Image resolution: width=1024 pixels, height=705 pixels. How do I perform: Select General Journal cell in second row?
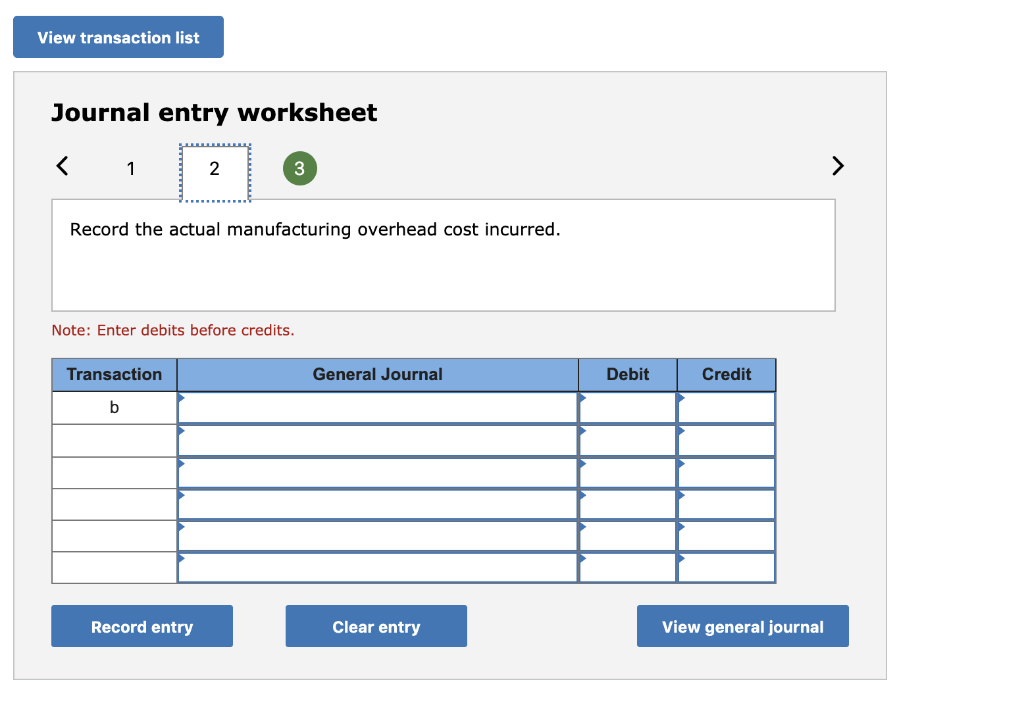point(377,441)
